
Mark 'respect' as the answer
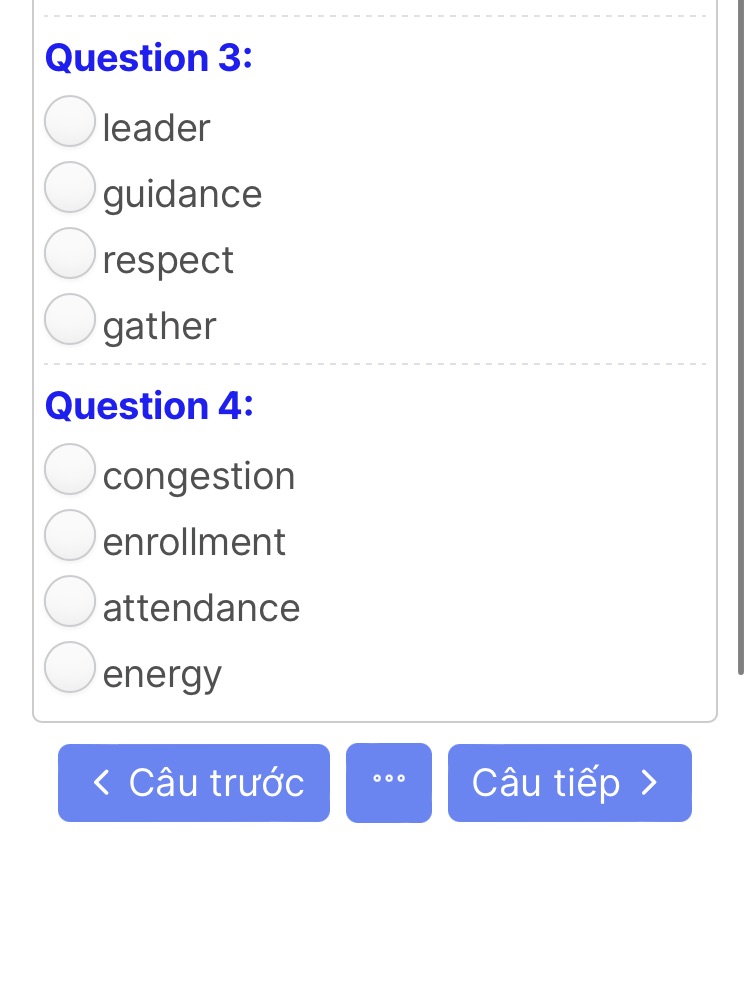coord(70,253)
